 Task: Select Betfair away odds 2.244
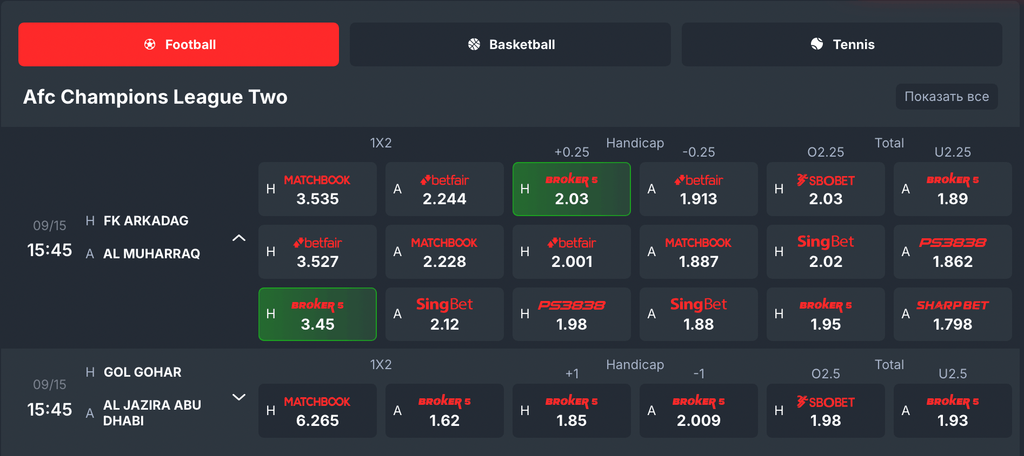(444, 189)
